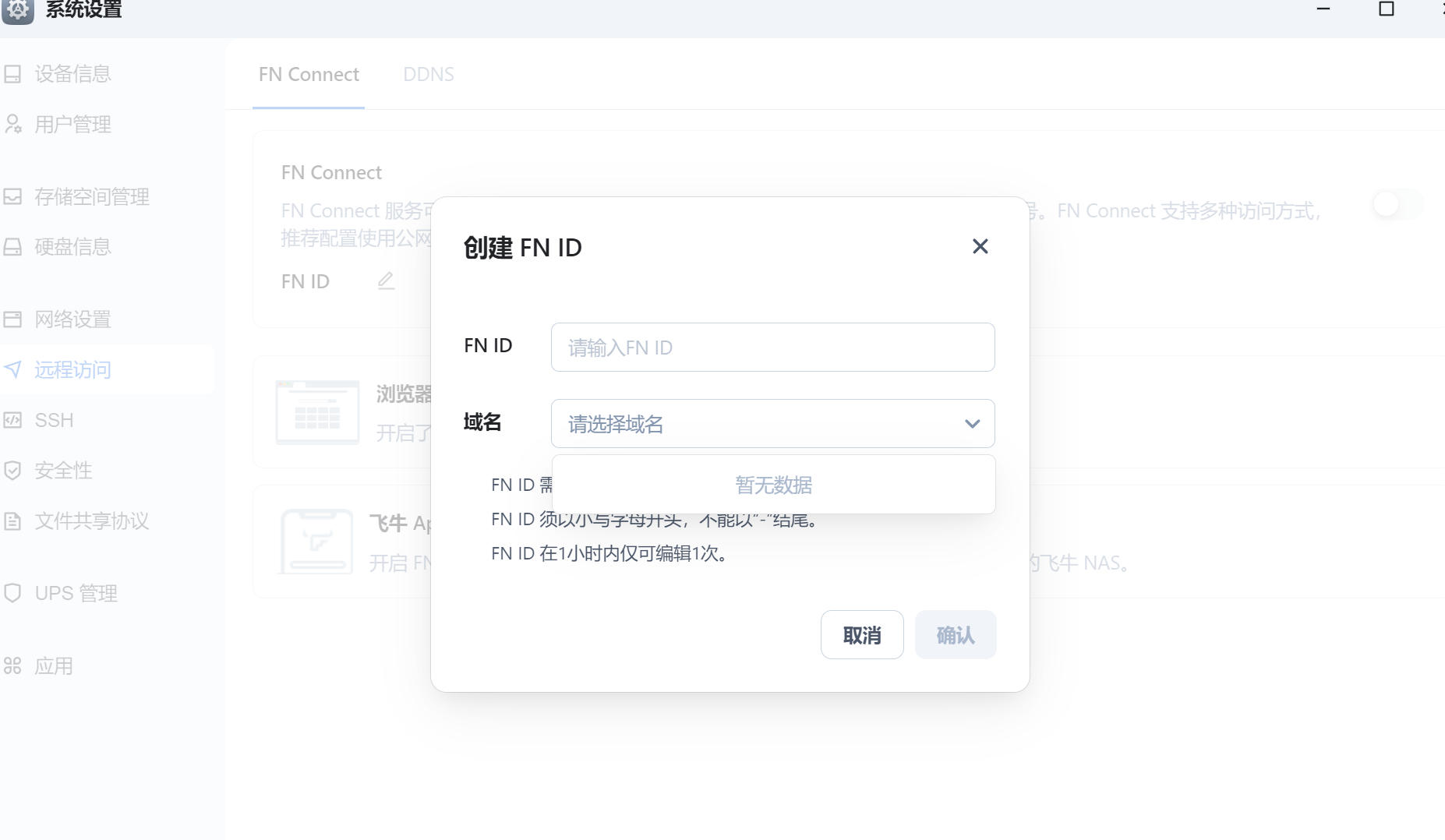
Task: Click the 硬盘信息 disk icon
Action: coord(12,247)
